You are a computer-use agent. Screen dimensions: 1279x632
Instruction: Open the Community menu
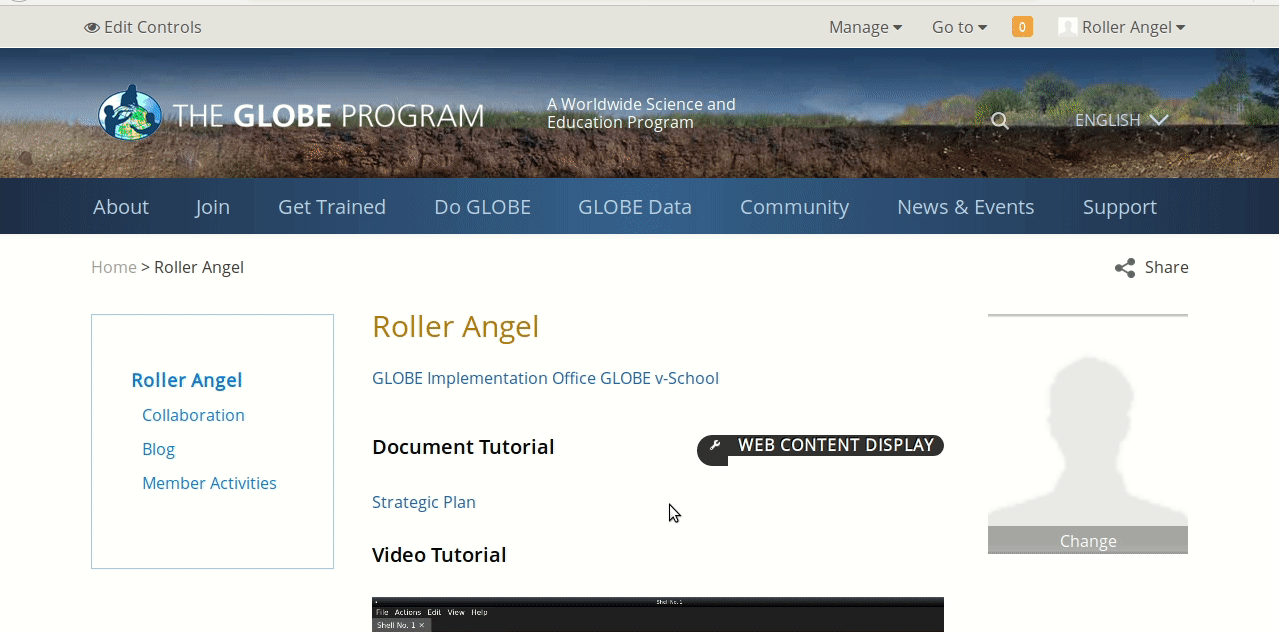coord(794,207)
